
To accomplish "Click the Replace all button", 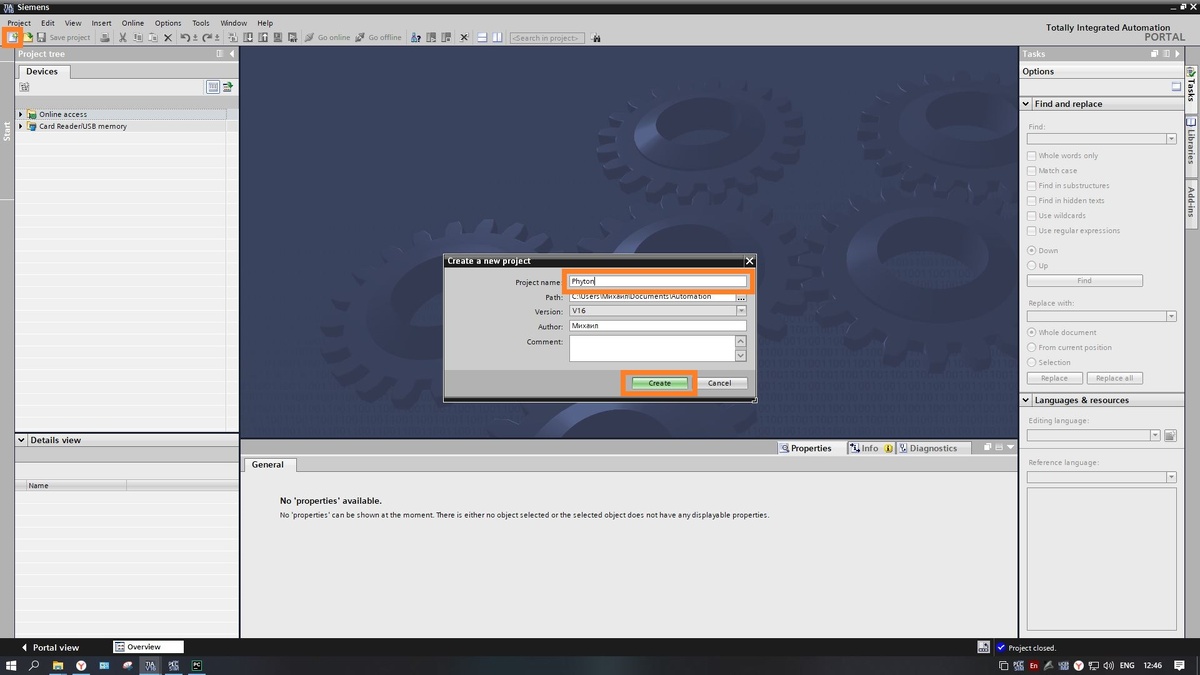I will coord(1114,378).
